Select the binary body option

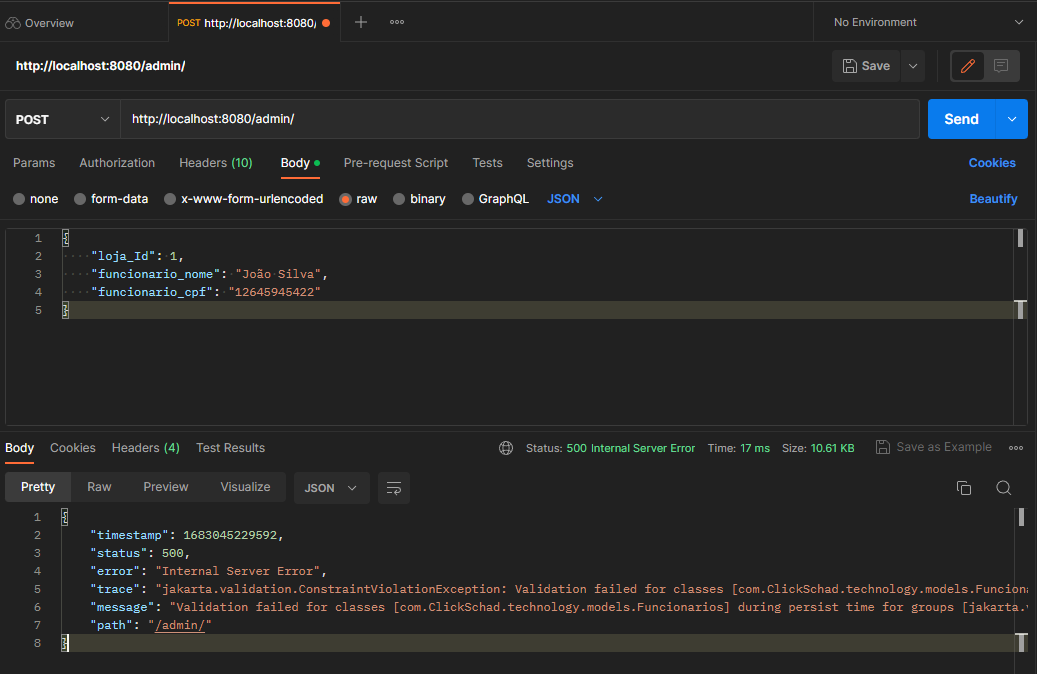point(419,199)
